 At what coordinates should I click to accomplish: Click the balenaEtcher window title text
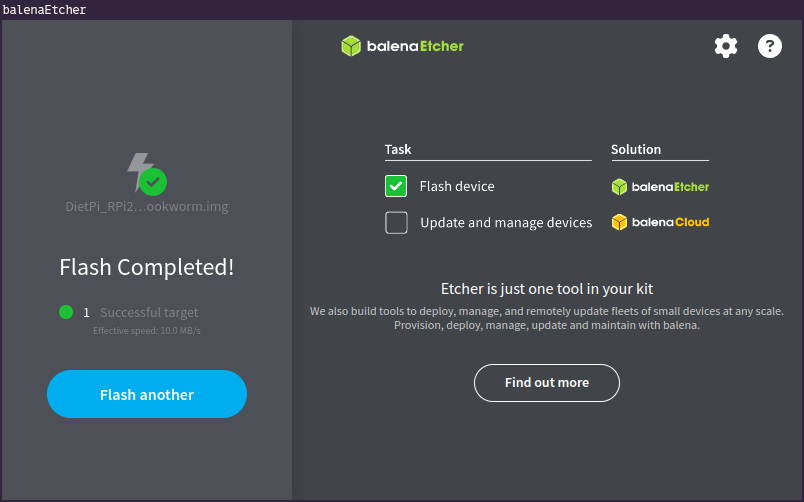coord(44,10)
